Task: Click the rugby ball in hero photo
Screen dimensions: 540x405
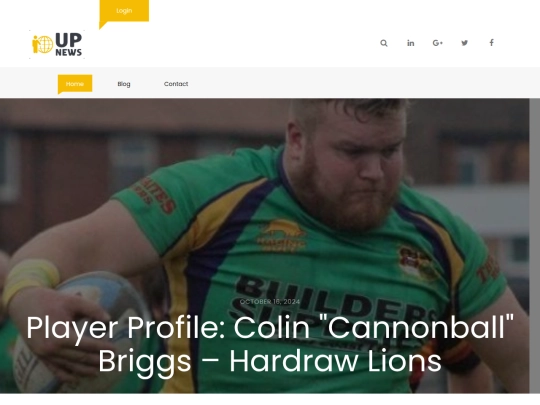Action: click(79, 331)
